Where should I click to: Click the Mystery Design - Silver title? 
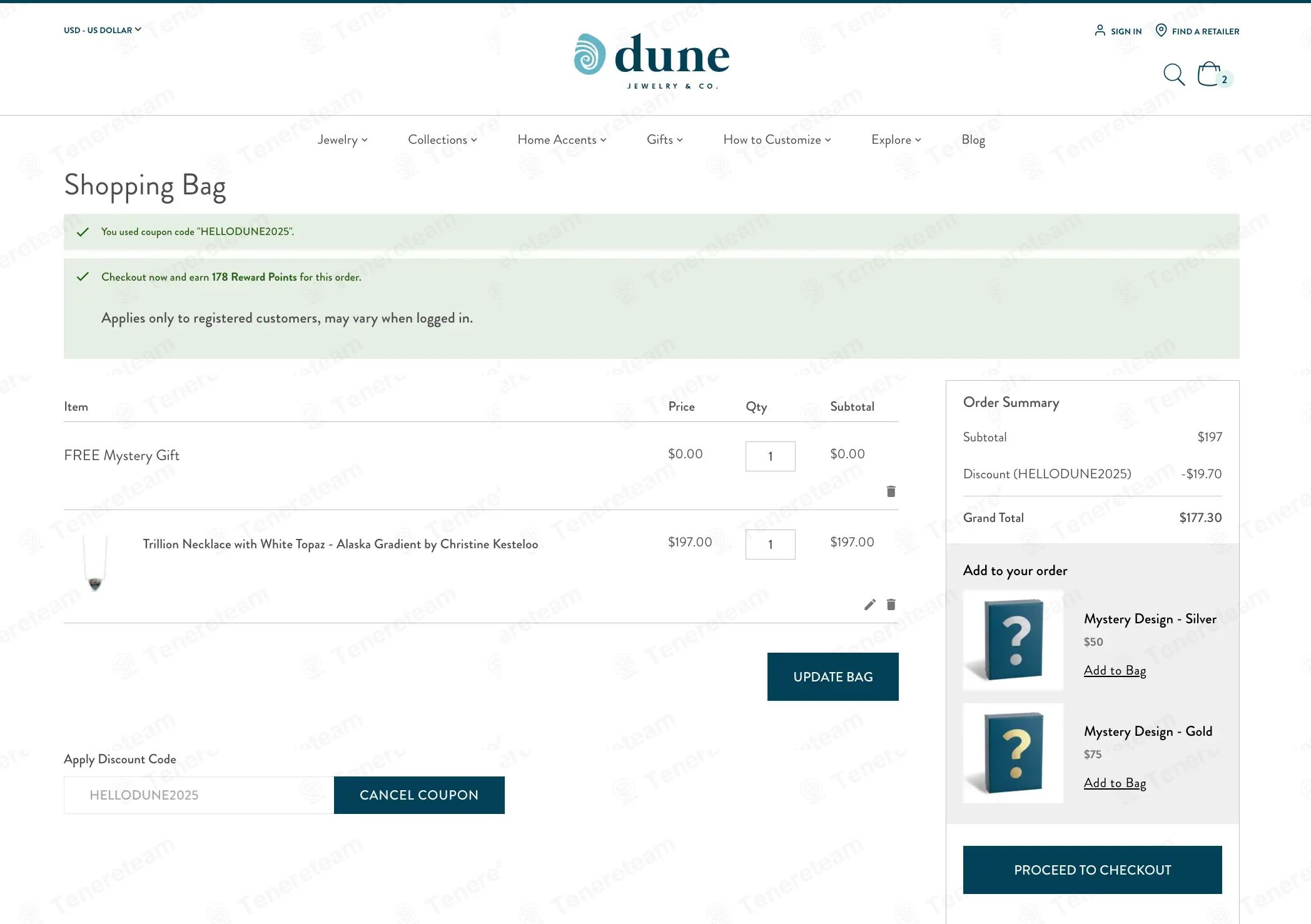[1150, 619]
